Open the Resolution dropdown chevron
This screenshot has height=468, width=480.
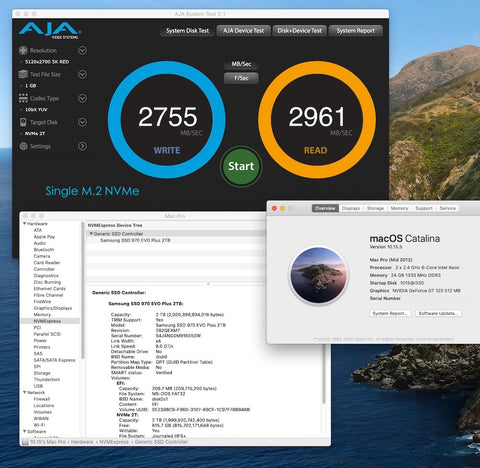[82, 50]
